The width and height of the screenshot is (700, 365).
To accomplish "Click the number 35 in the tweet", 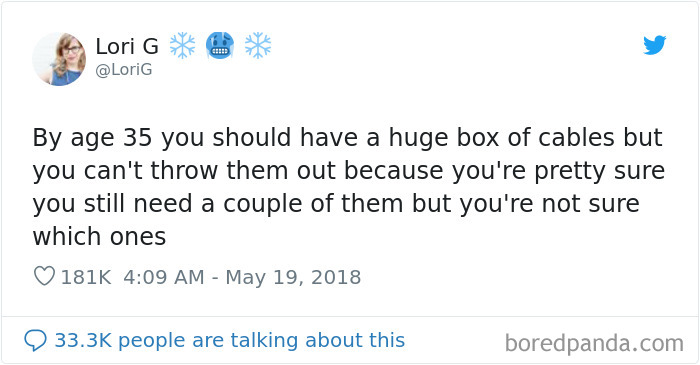I will [x=138, y=138].
